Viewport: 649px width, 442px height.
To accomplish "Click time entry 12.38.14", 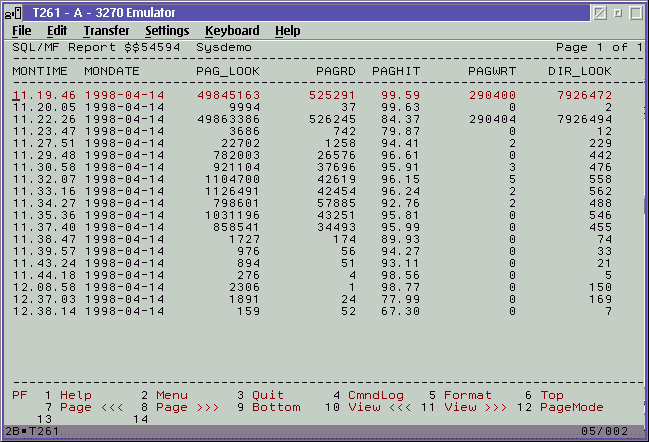I will [x=44, y=311].
